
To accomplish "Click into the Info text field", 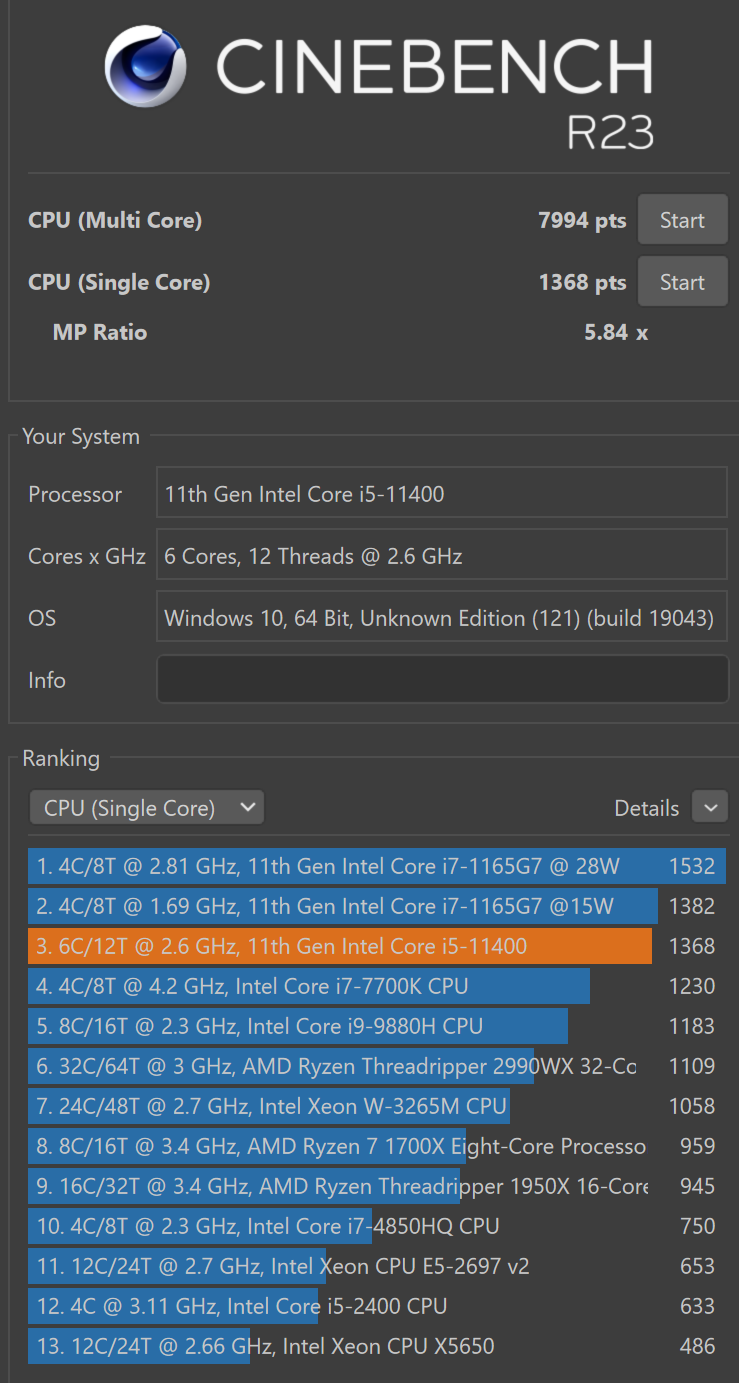I will [442, 680].
